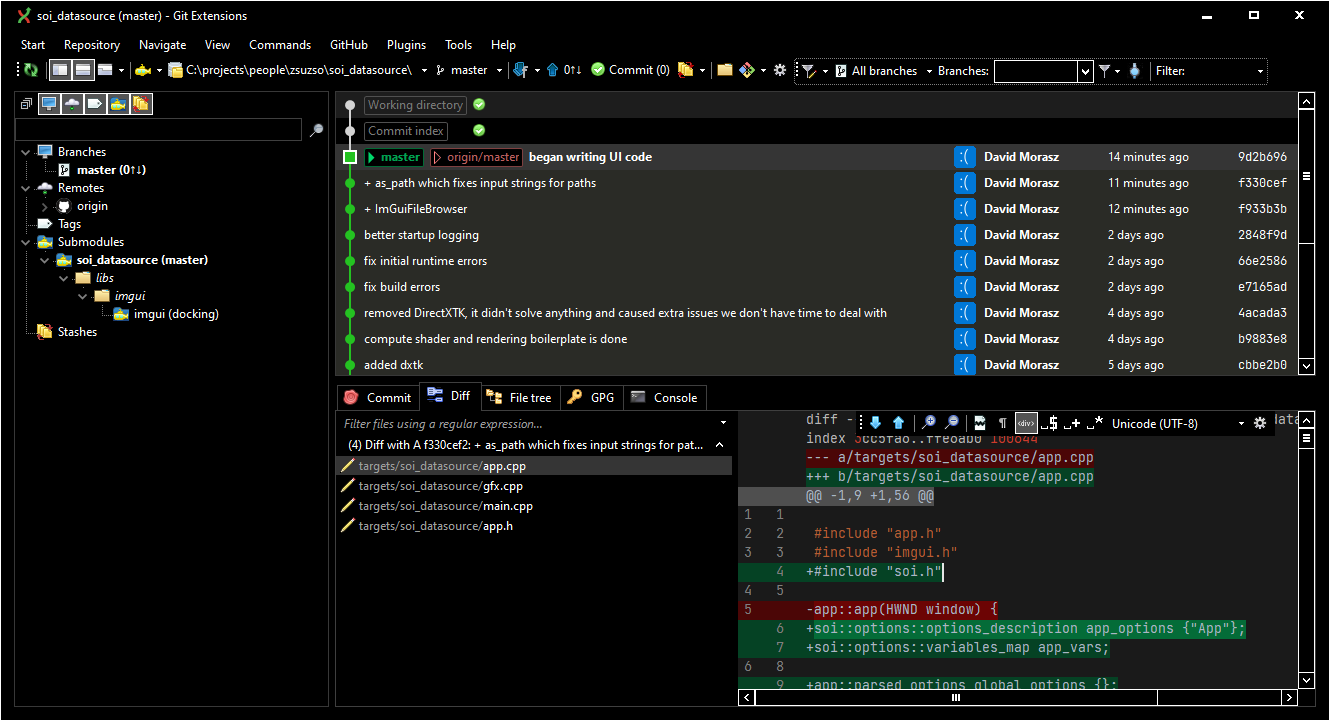Toggle the show tags label icon
The image size is (1330, 721).
click(95, 103)
